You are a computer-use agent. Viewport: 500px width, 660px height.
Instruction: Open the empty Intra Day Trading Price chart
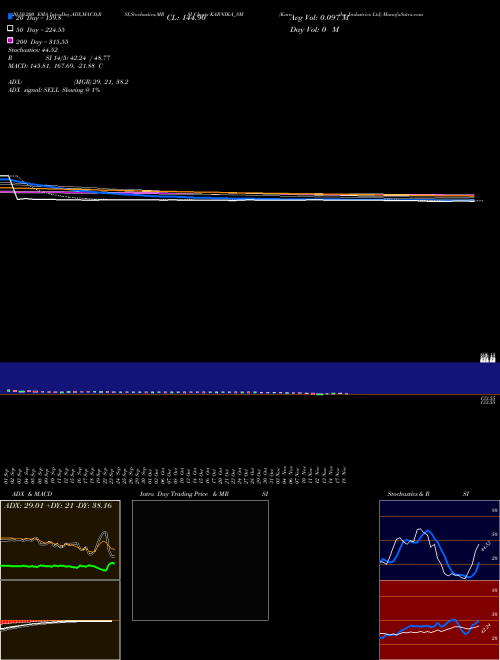200,560
